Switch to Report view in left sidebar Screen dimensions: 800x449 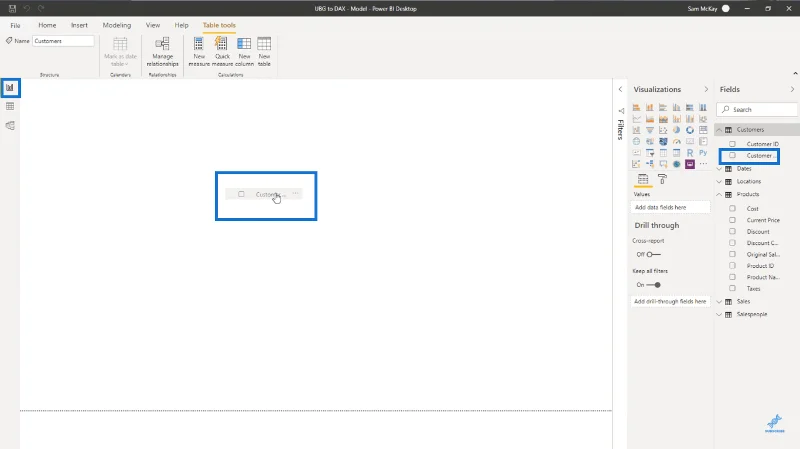click(10, 88)
